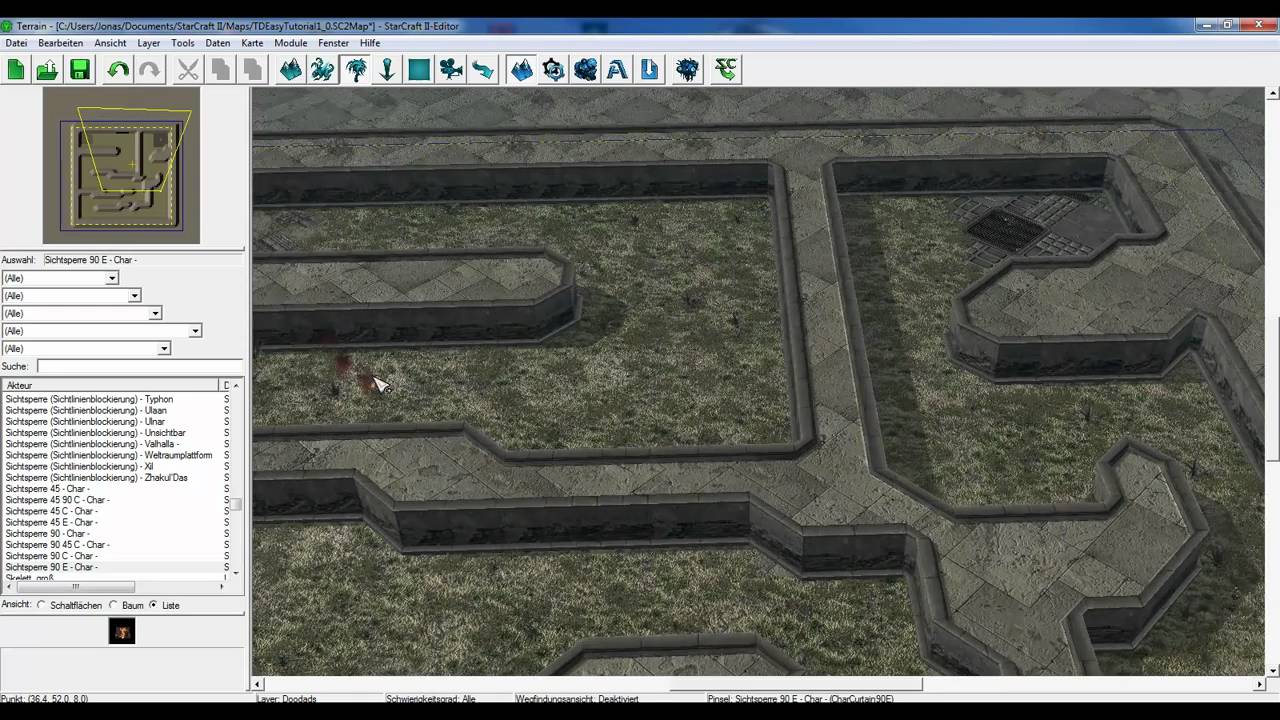
Task: Click the Cut scissors icon
Action: click(188, 69)
